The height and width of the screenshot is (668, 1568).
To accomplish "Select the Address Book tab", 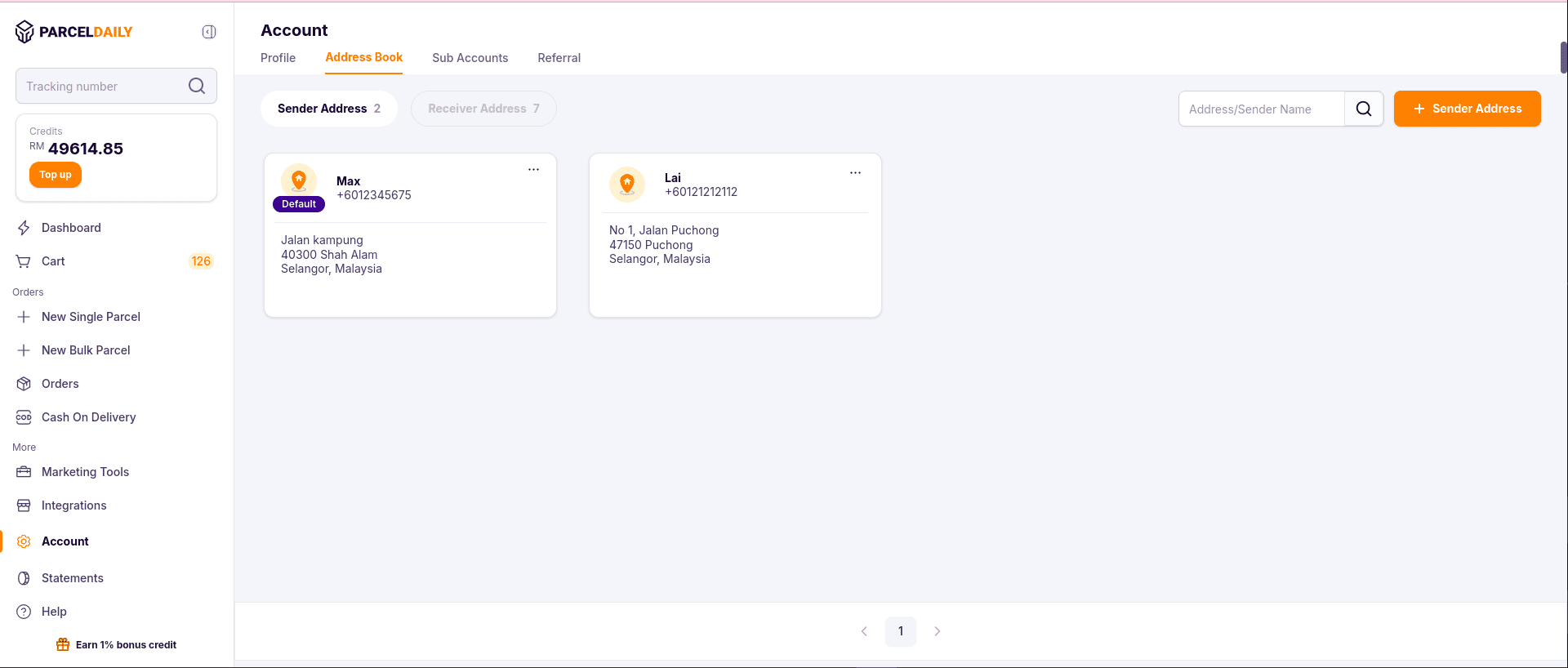I will coord(363,57).
